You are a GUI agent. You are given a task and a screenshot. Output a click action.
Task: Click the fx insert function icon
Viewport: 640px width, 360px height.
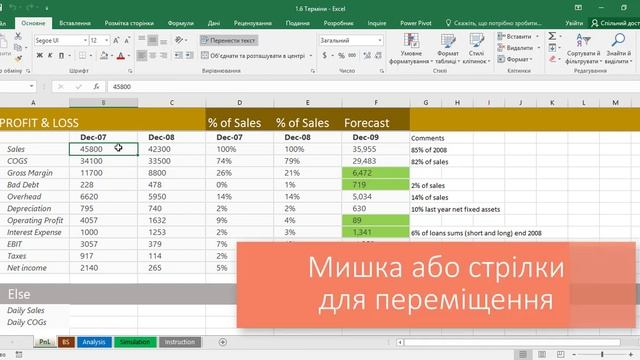click(96, 87)
